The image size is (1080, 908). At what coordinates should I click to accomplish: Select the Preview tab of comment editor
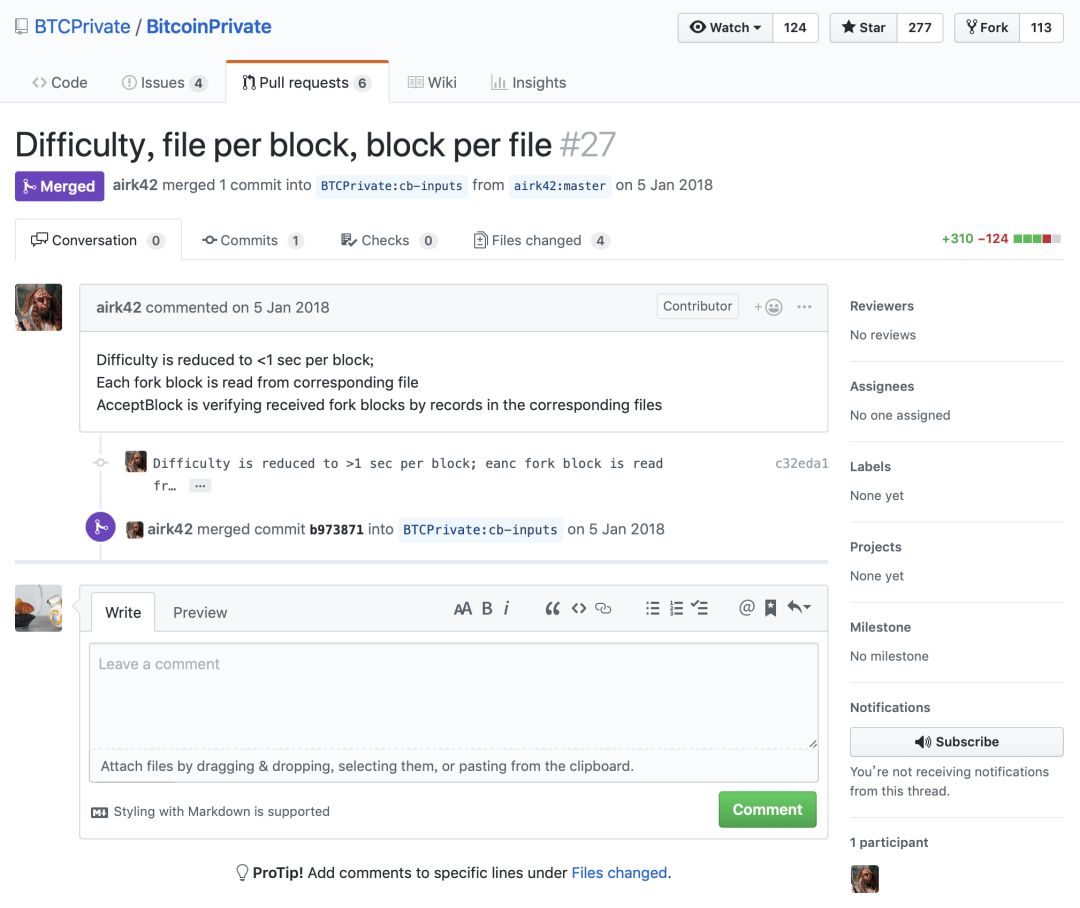(200, 612)
